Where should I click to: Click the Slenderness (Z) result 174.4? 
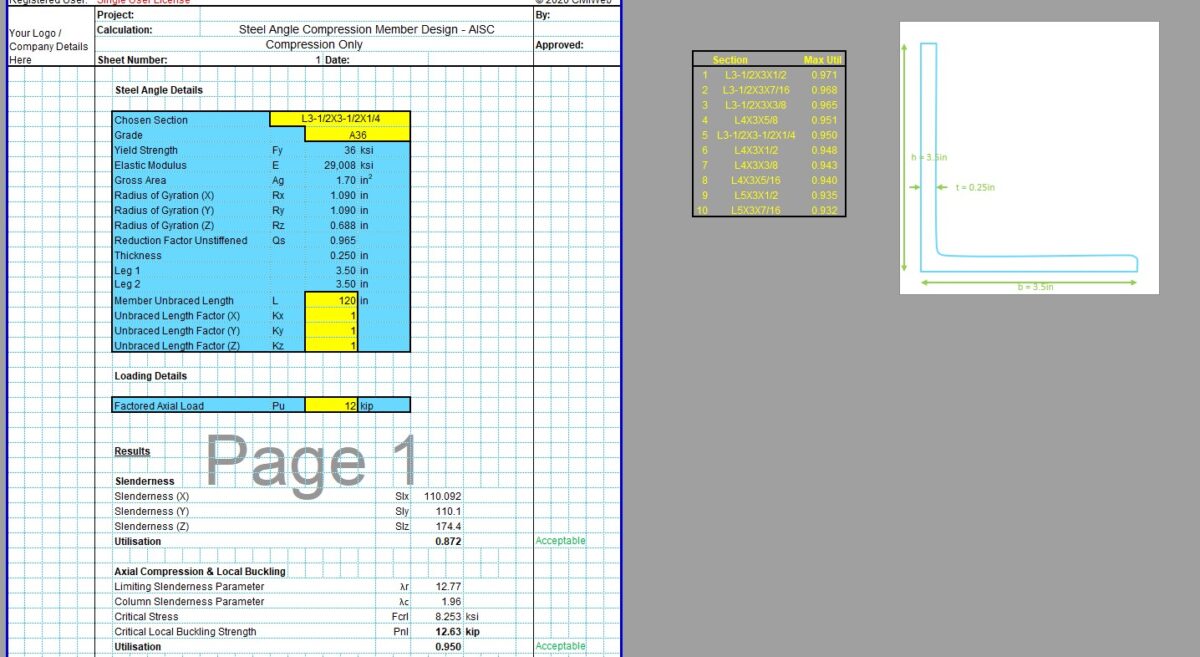448,526
